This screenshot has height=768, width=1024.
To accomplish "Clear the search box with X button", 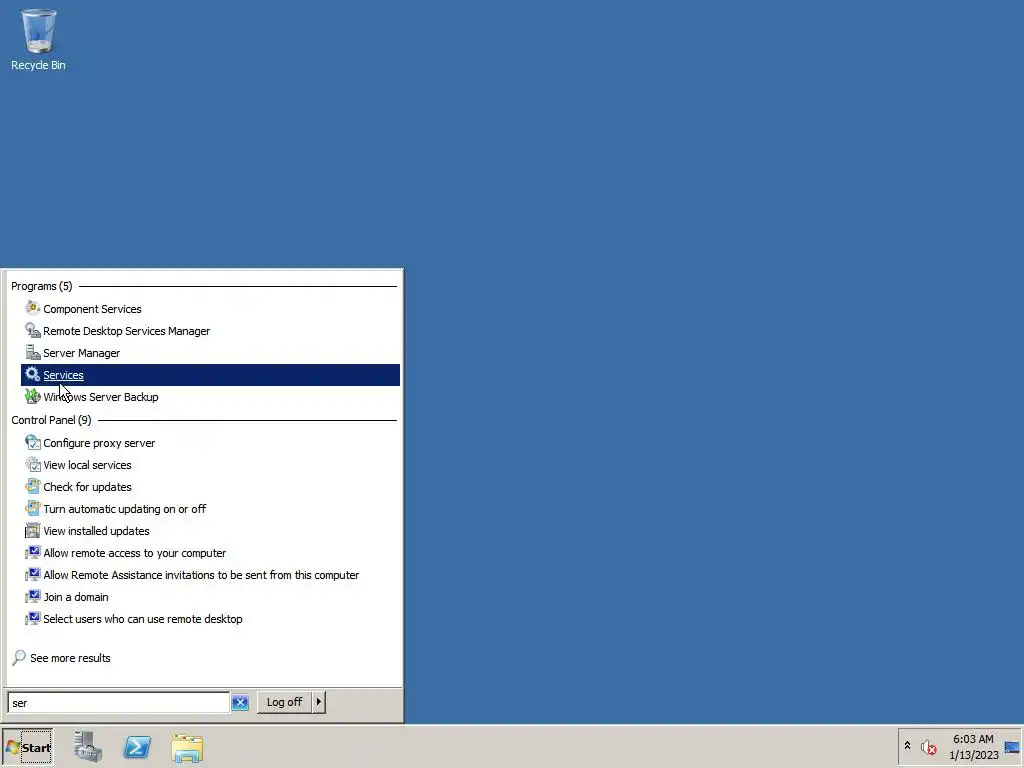I will coord(240,703).
